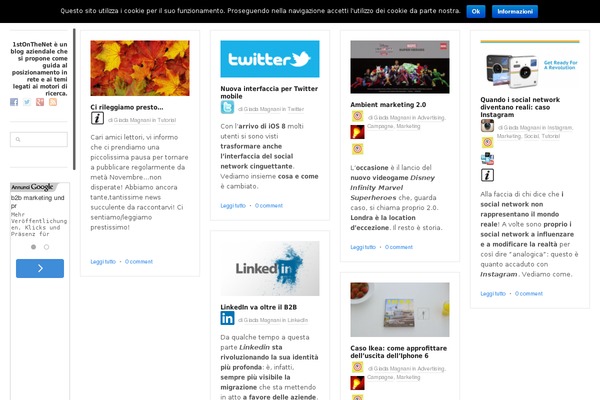Click the info category icon under "Ci rileggiamo presto..."

click(97, 118)
